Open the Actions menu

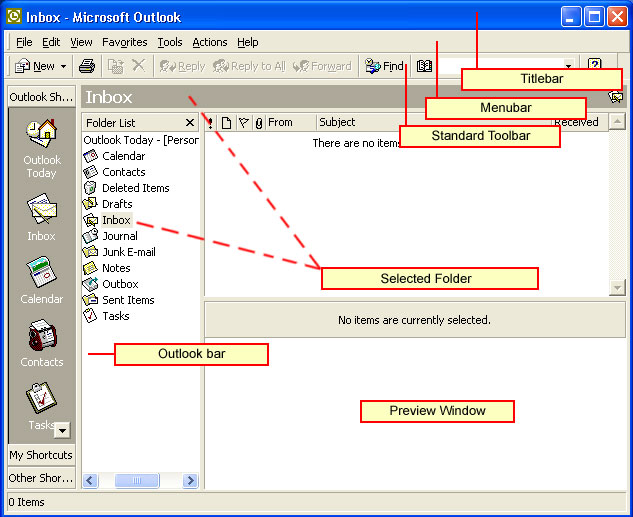(x=210, y=42)
